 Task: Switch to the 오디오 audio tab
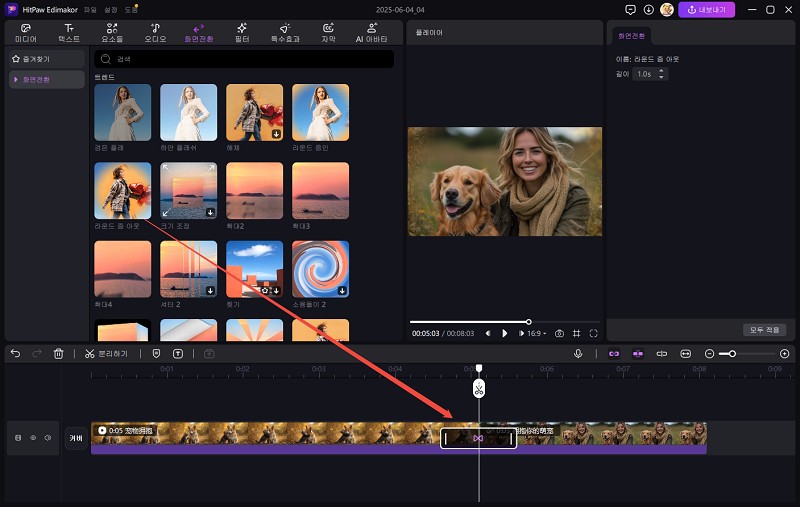[x=155, y=33]
